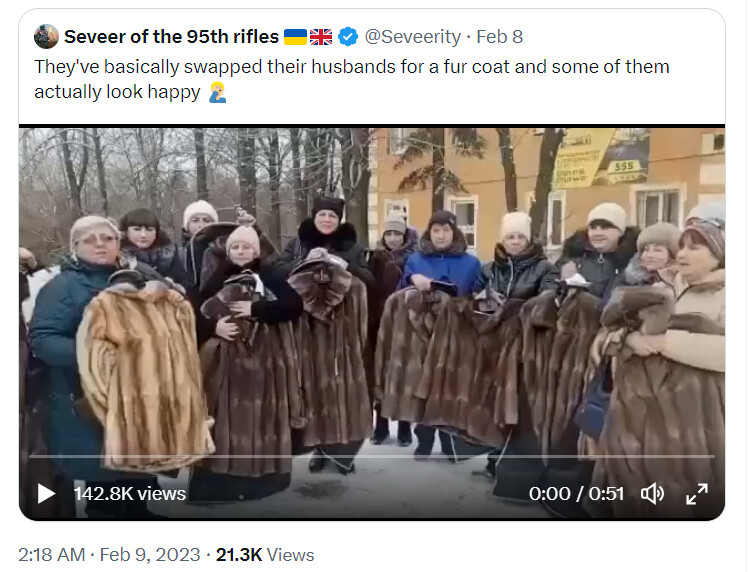749x572 pixels.
Task: Click the quoted tweet text
Action: [x=352, y=79]
